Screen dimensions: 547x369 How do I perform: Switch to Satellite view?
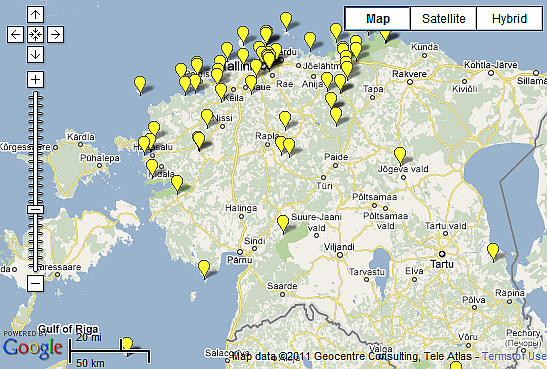tap(443, 18)
